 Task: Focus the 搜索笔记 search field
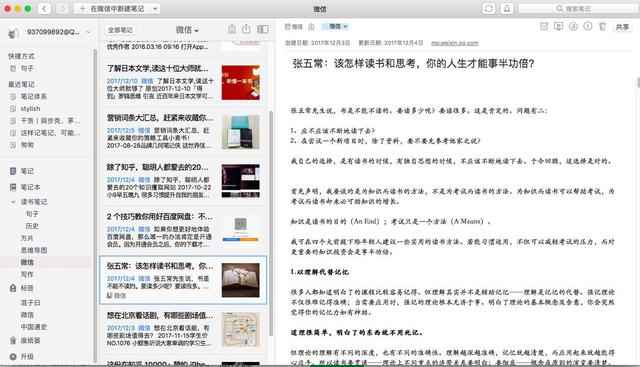[x=579, y=9]
